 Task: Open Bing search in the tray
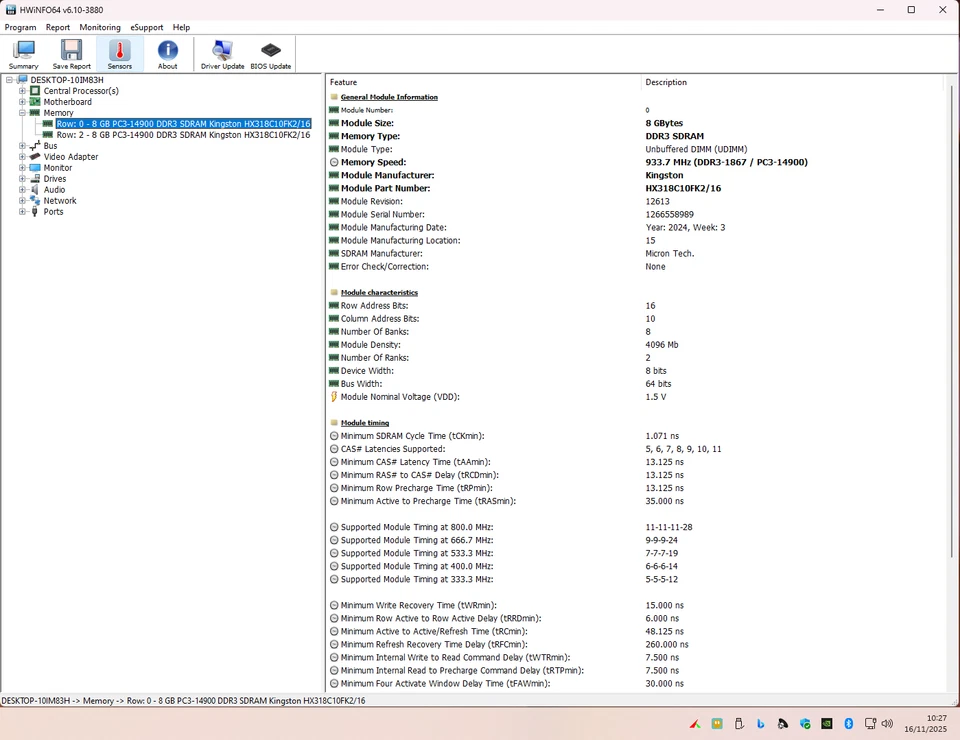tap(760, 722)
